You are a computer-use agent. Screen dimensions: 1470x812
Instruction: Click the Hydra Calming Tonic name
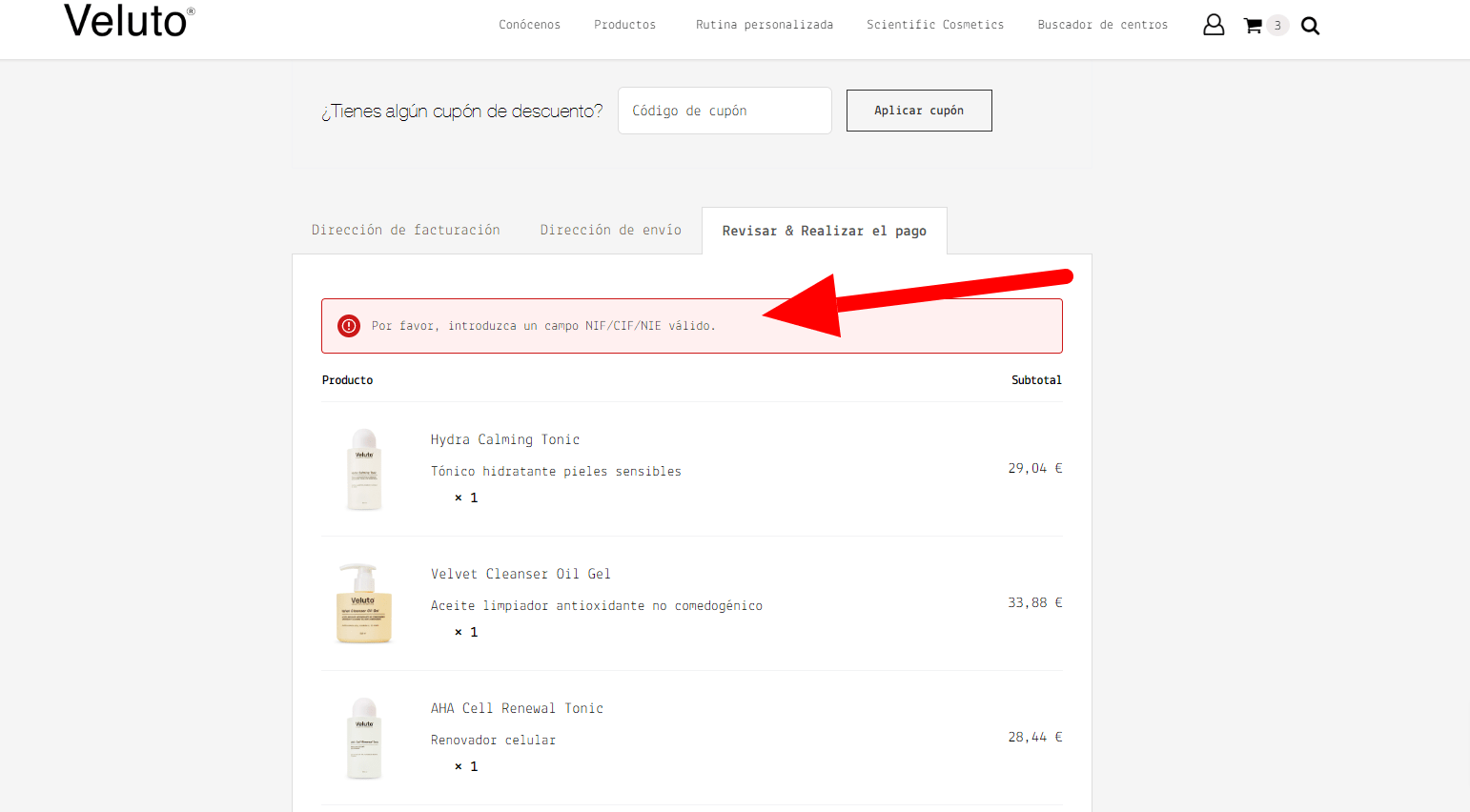point(505,439)
